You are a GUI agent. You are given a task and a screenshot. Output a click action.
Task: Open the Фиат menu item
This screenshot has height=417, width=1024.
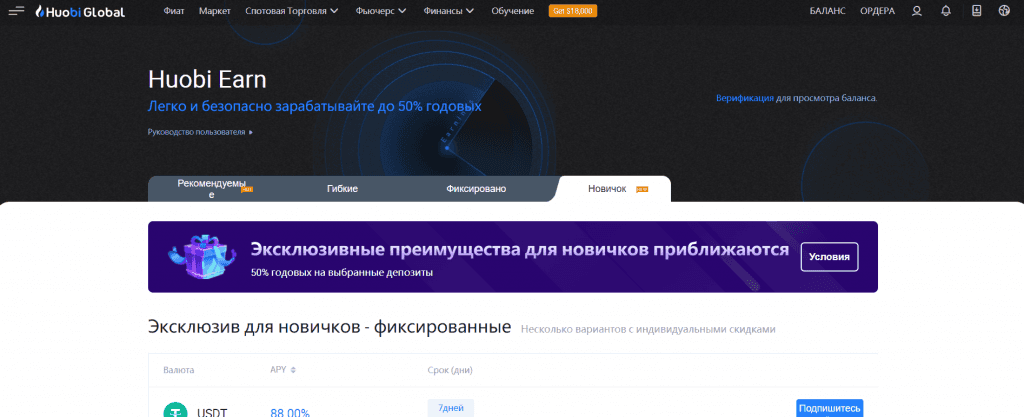(174, 11)
